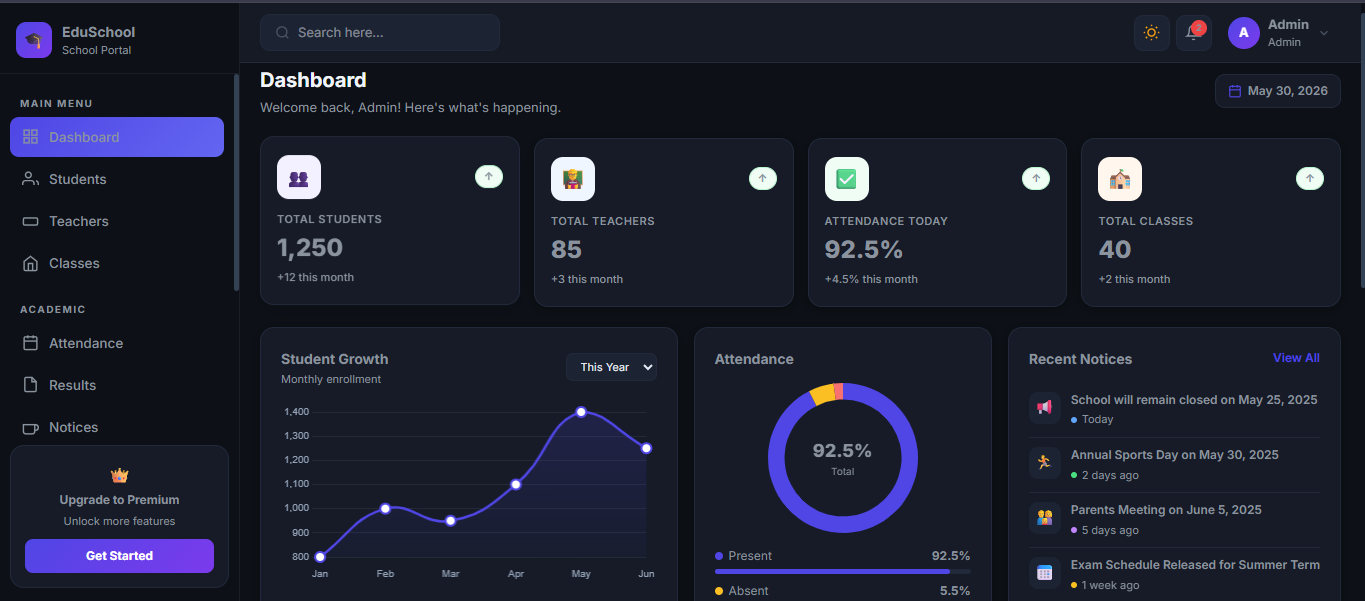Click the Results document icon in sidebar
The width and height of the screenshot is (1365, 601).
point(30,385)
